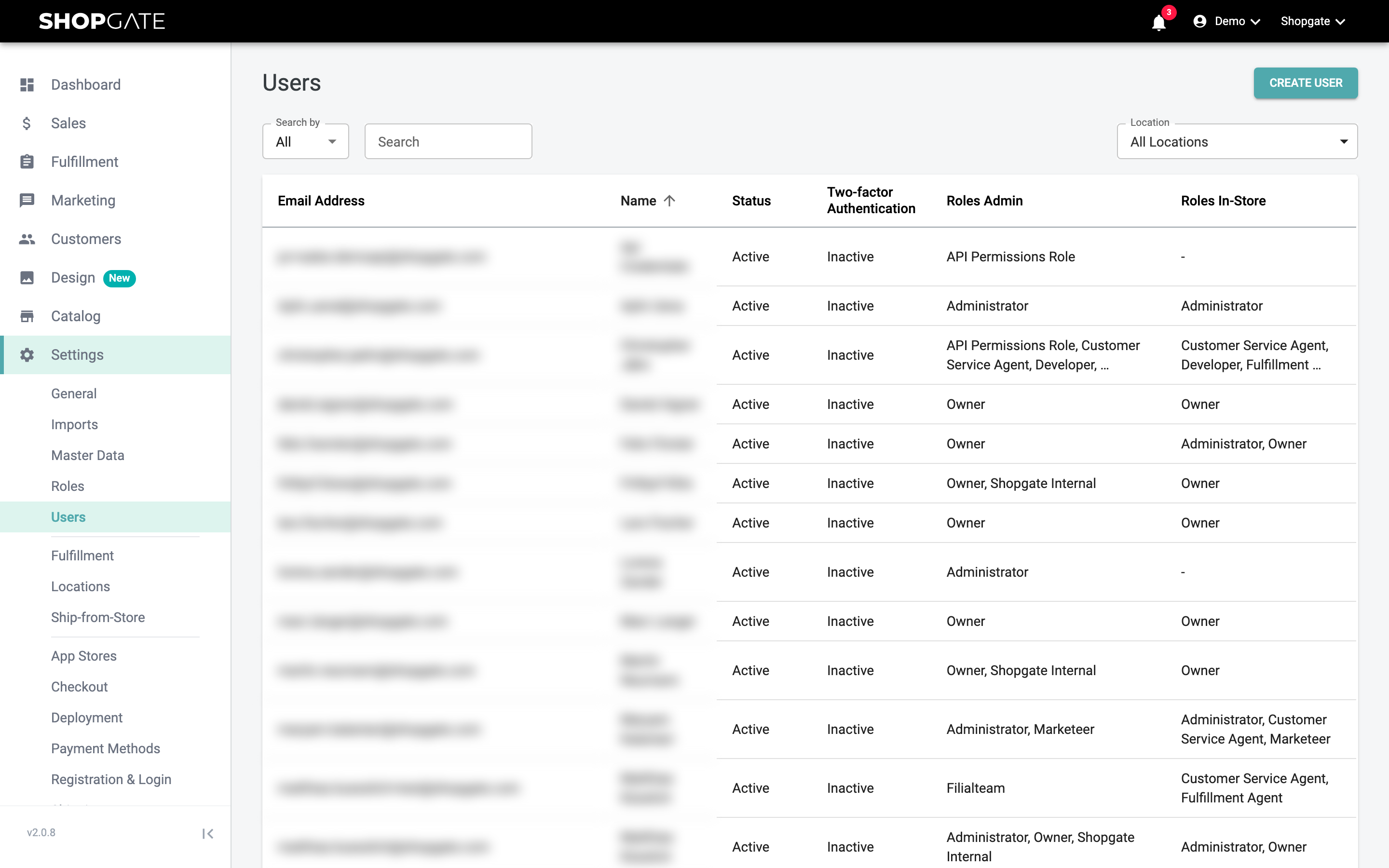1389x868 pixels.
Task: Open the Checkout settings
Action: [79, 687]
